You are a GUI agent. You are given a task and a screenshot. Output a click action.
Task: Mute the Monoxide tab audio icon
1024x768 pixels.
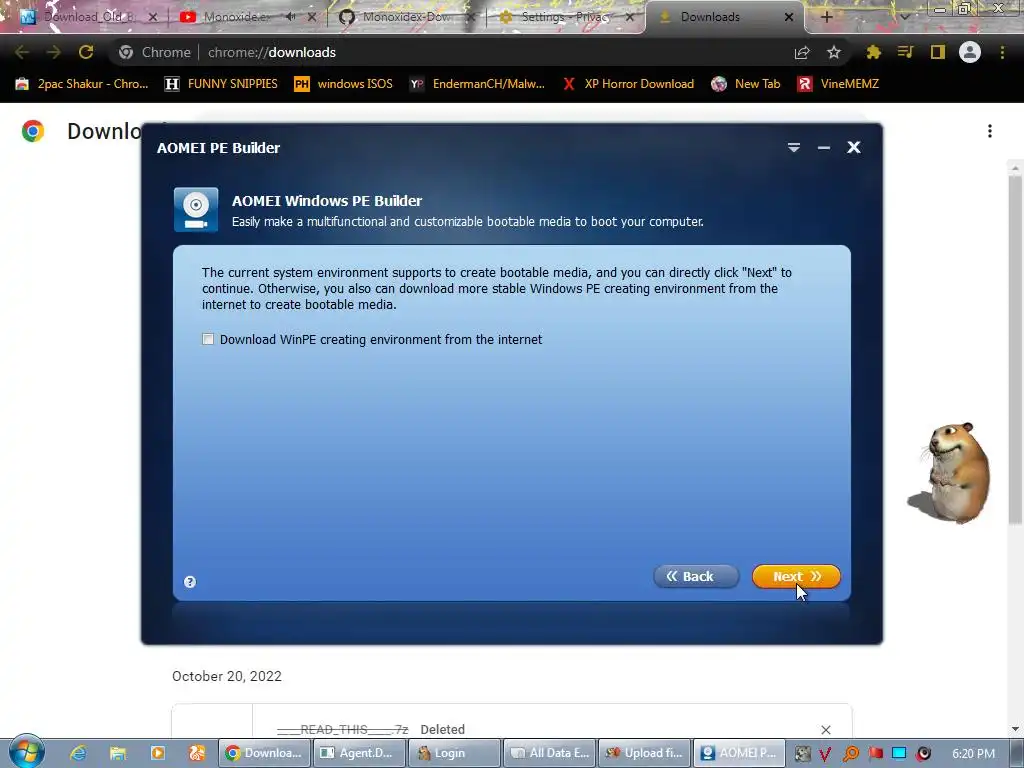(x=290, y=17)
